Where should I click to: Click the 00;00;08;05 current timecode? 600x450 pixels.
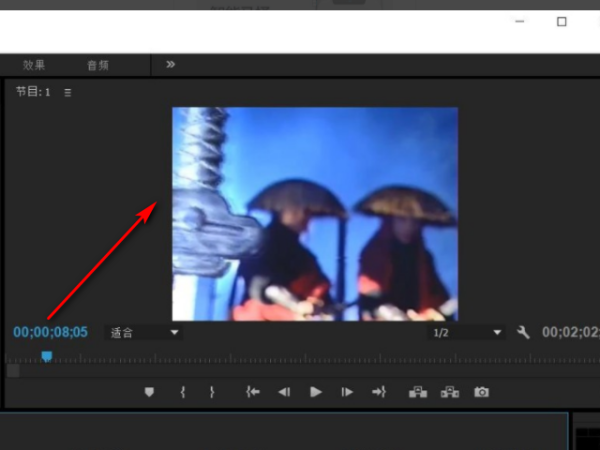tap(50, 332)
